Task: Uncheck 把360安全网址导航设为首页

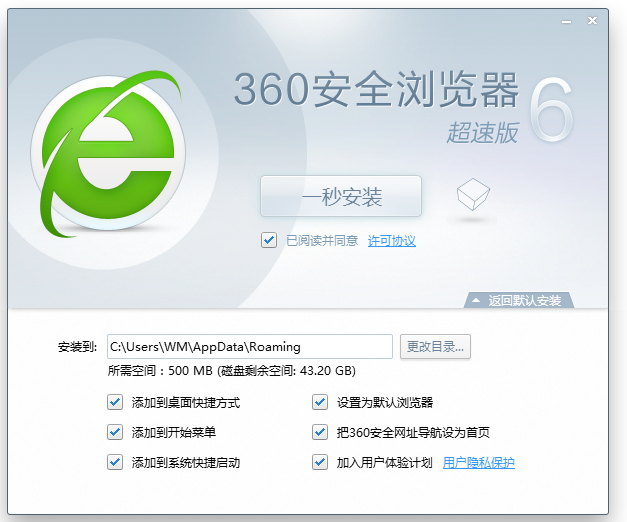Action: 320,432
